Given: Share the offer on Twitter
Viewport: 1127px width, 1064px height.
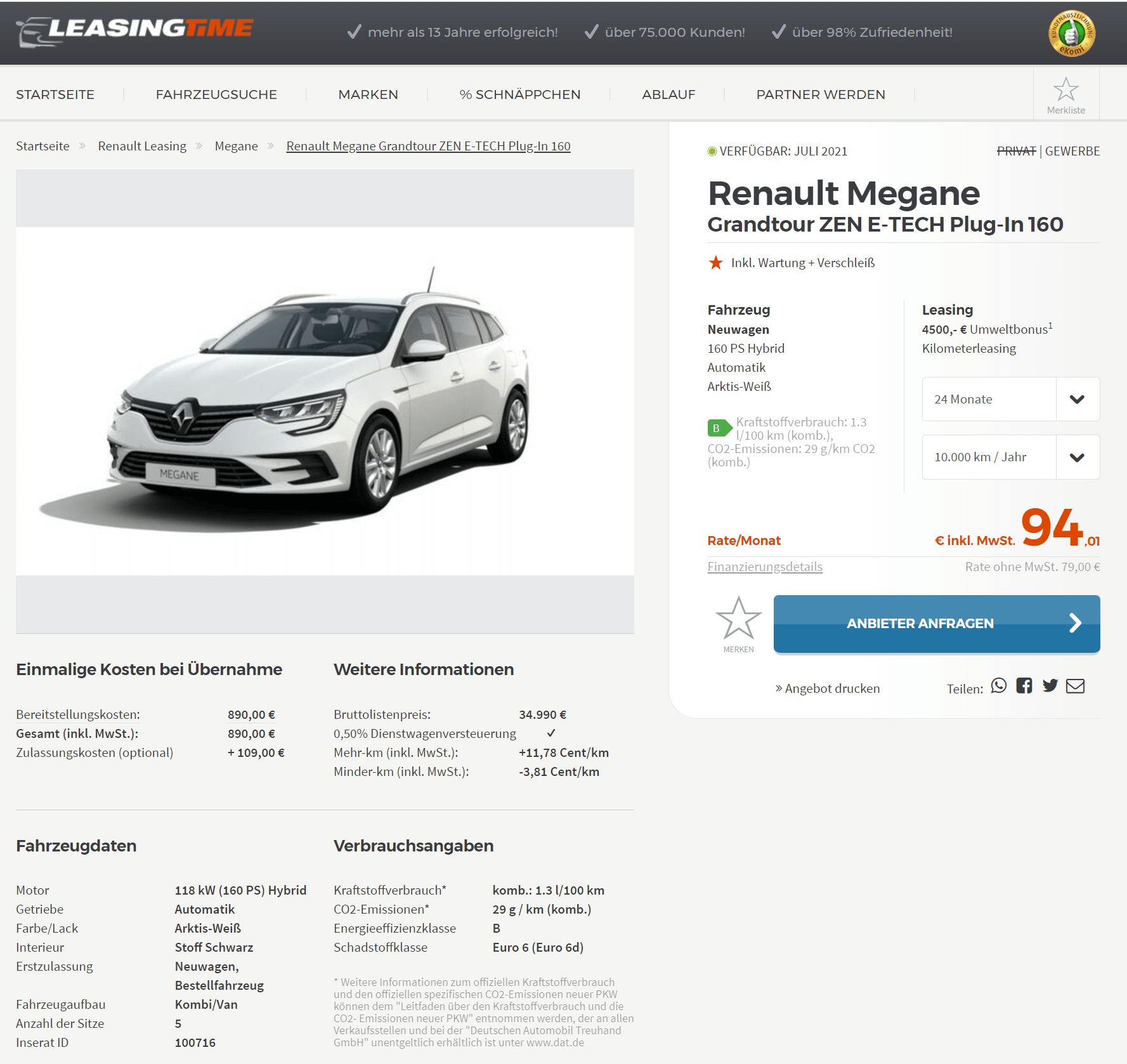Looking at the screenshot, I should [x=1050, y=686].
